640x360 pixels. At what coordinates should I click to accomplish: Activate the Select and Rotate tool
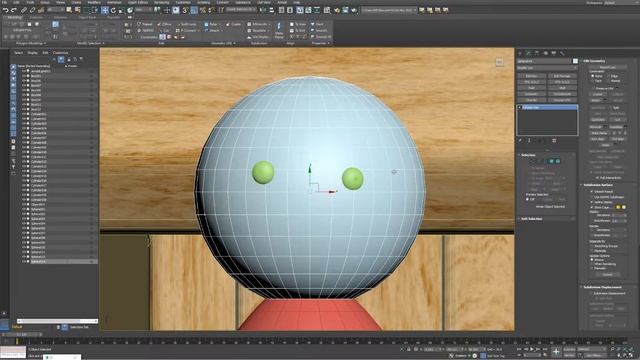113,10
